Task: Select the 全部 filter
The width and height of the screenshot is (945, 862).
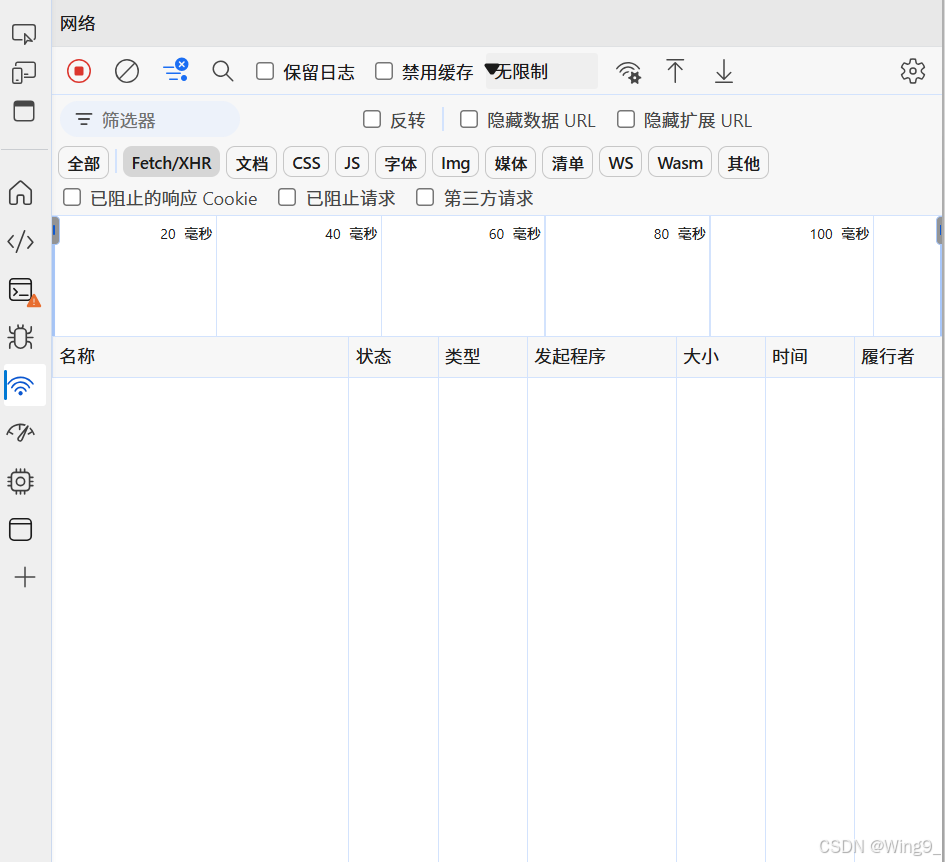Action: point(84,163)
